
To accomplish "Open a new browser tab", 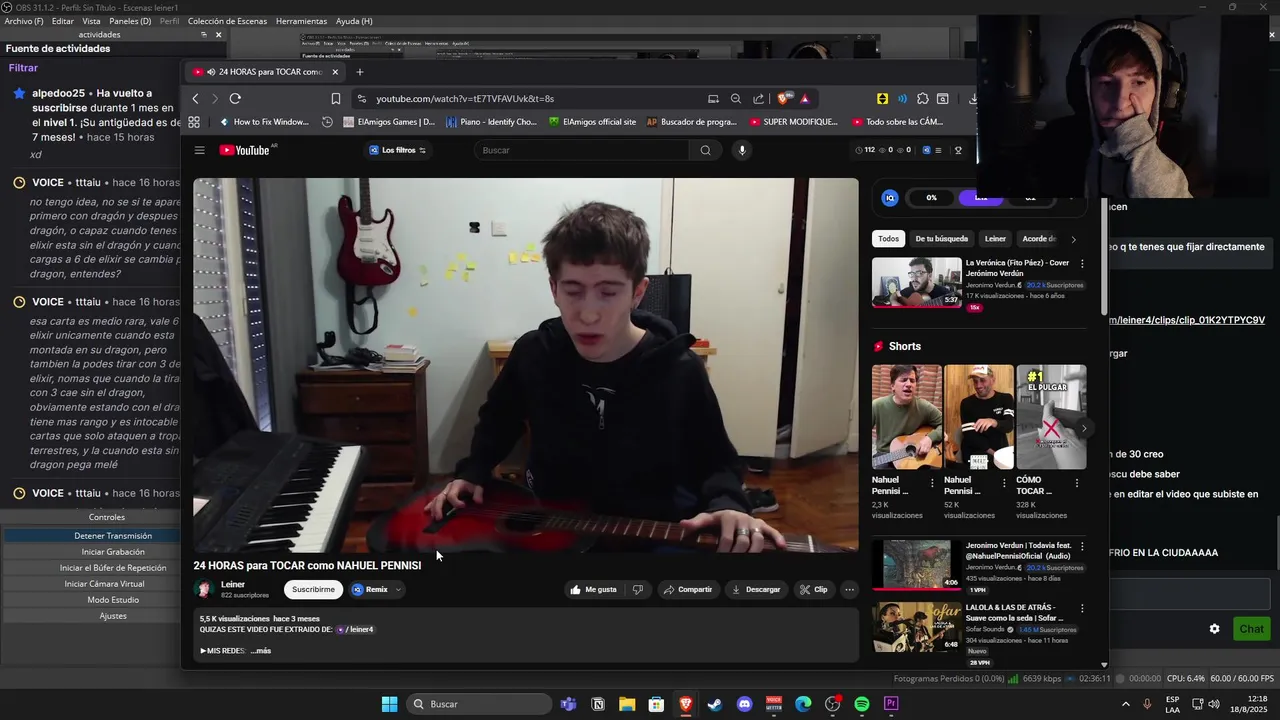I will [x=360, y=72].
